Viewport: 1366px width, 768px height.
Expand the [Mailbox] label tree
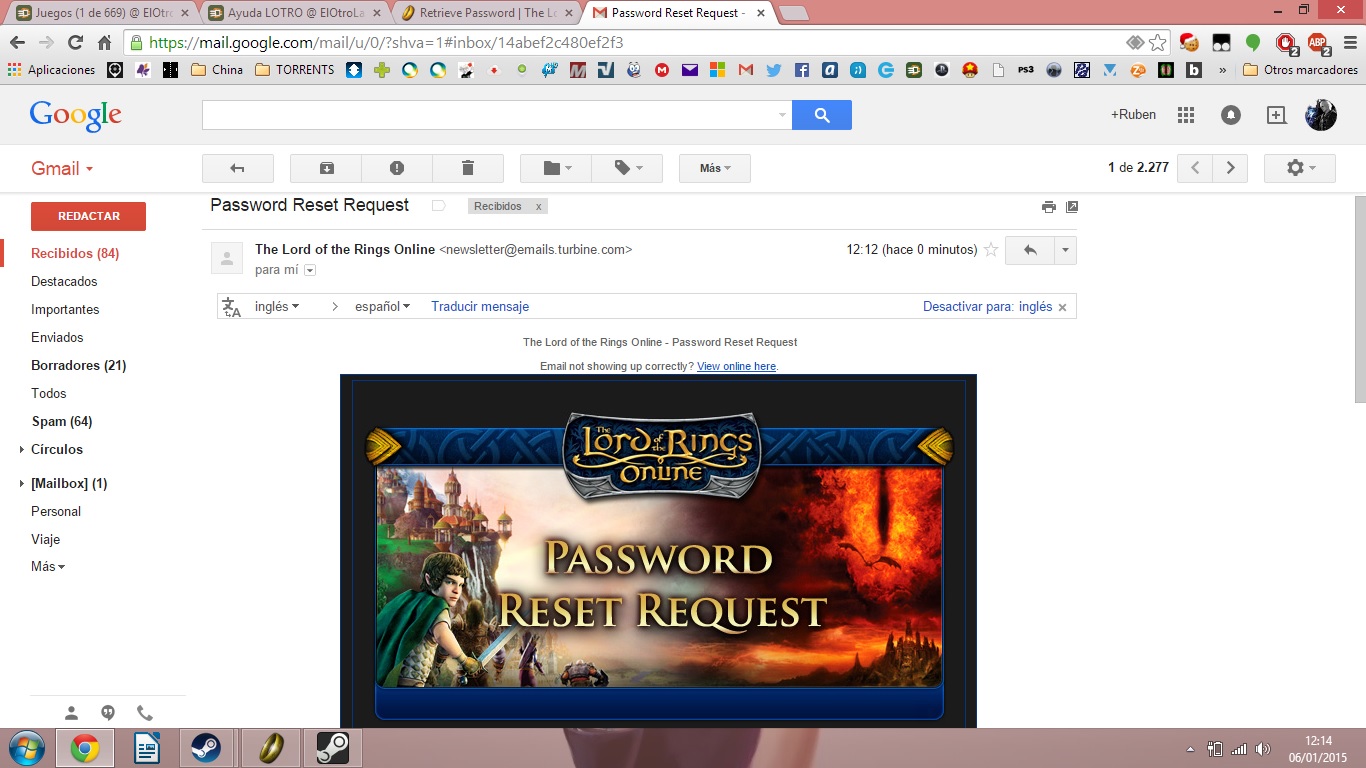[22, 484]
